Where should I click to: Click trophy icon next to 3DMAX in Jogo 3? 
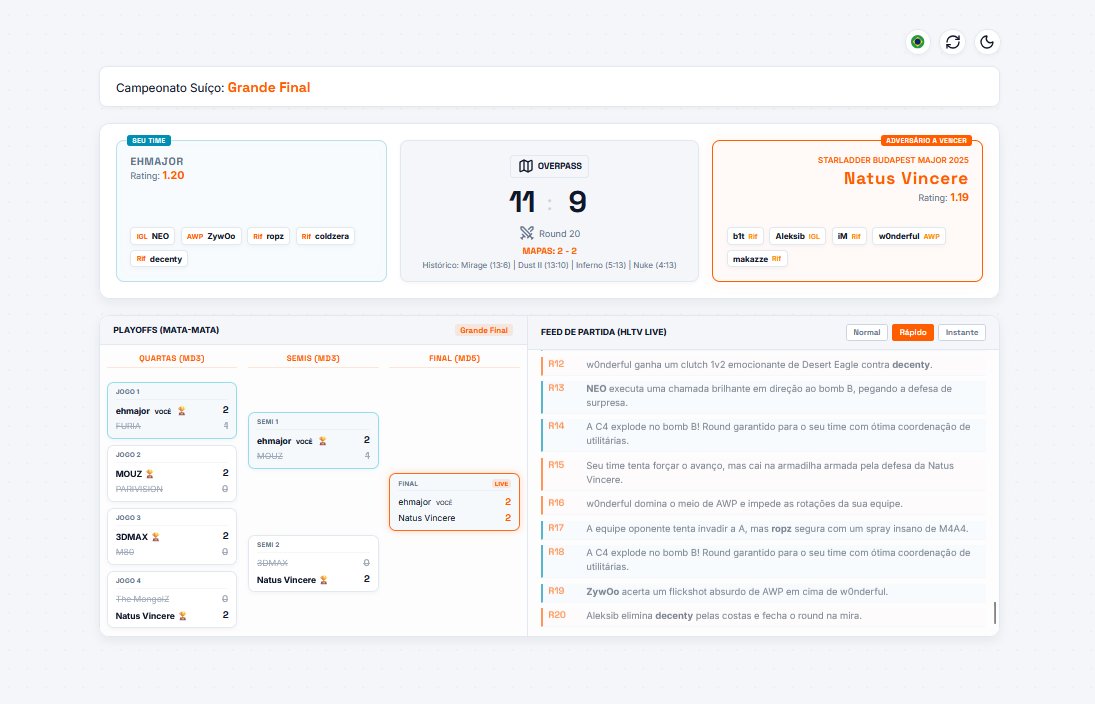156,536
